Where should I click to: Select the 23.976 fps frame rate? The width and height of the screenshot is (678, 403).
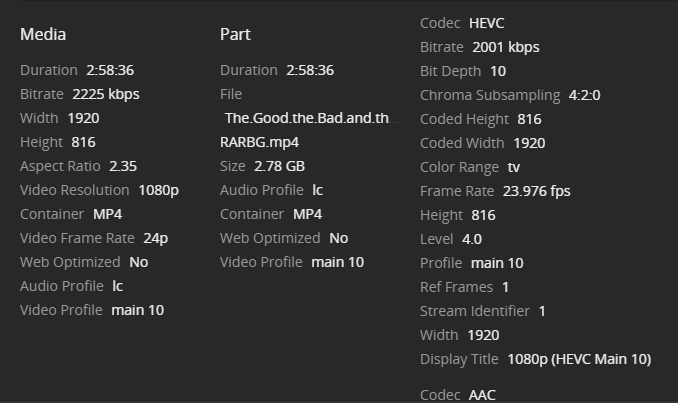tap(537, 191)
